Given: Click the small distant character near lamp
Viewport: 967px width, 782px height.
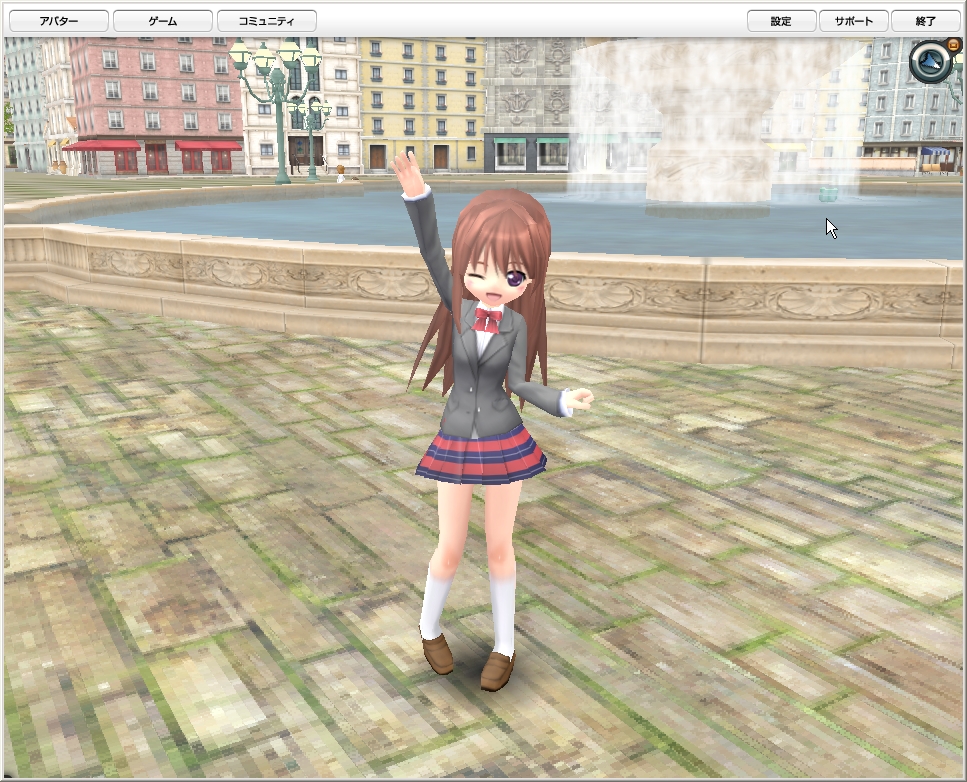Looking at the screenshot, I should click(340, 173).
